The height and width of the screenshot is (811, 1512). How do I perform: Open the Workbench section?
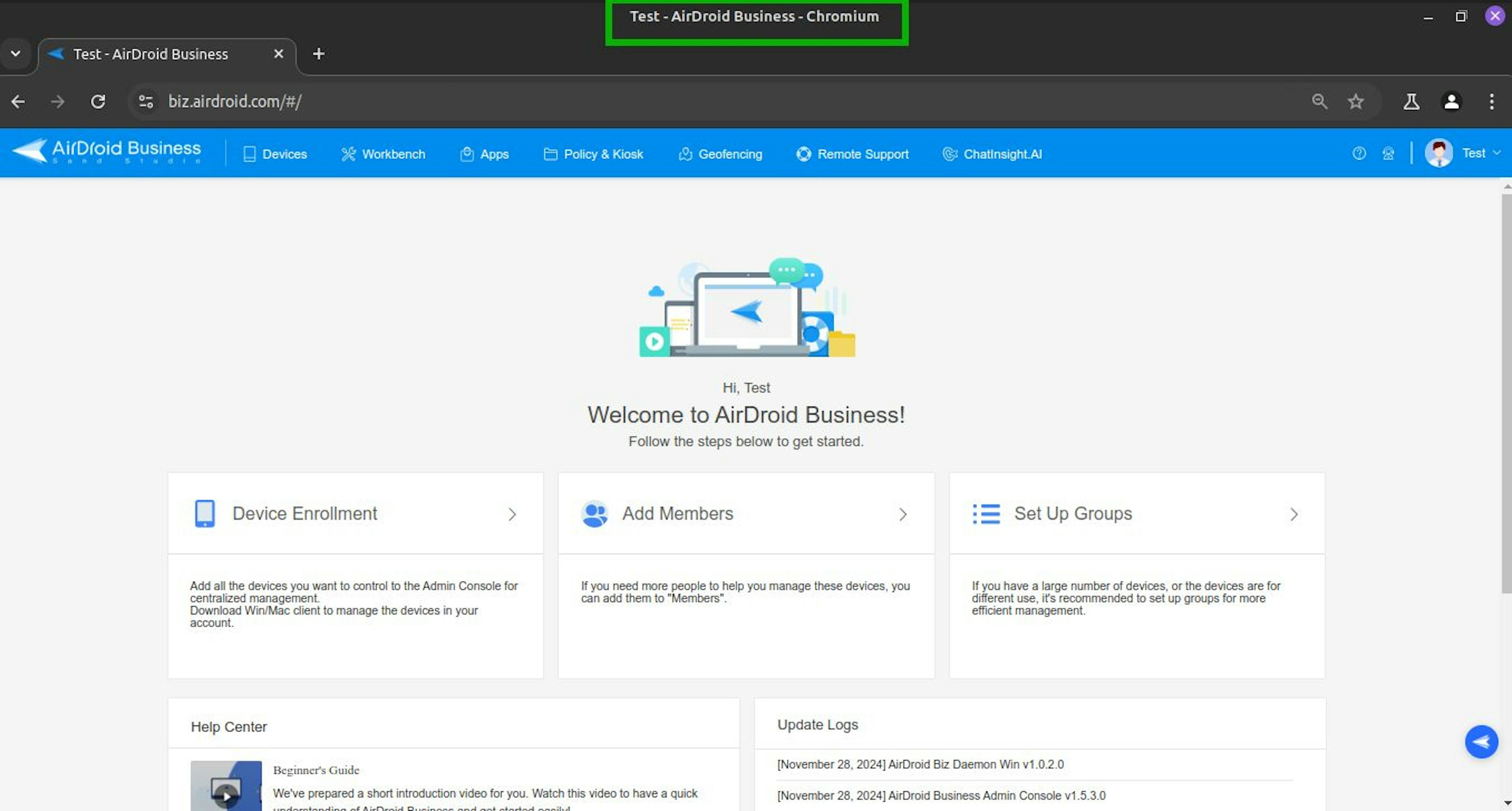(383, 154)
